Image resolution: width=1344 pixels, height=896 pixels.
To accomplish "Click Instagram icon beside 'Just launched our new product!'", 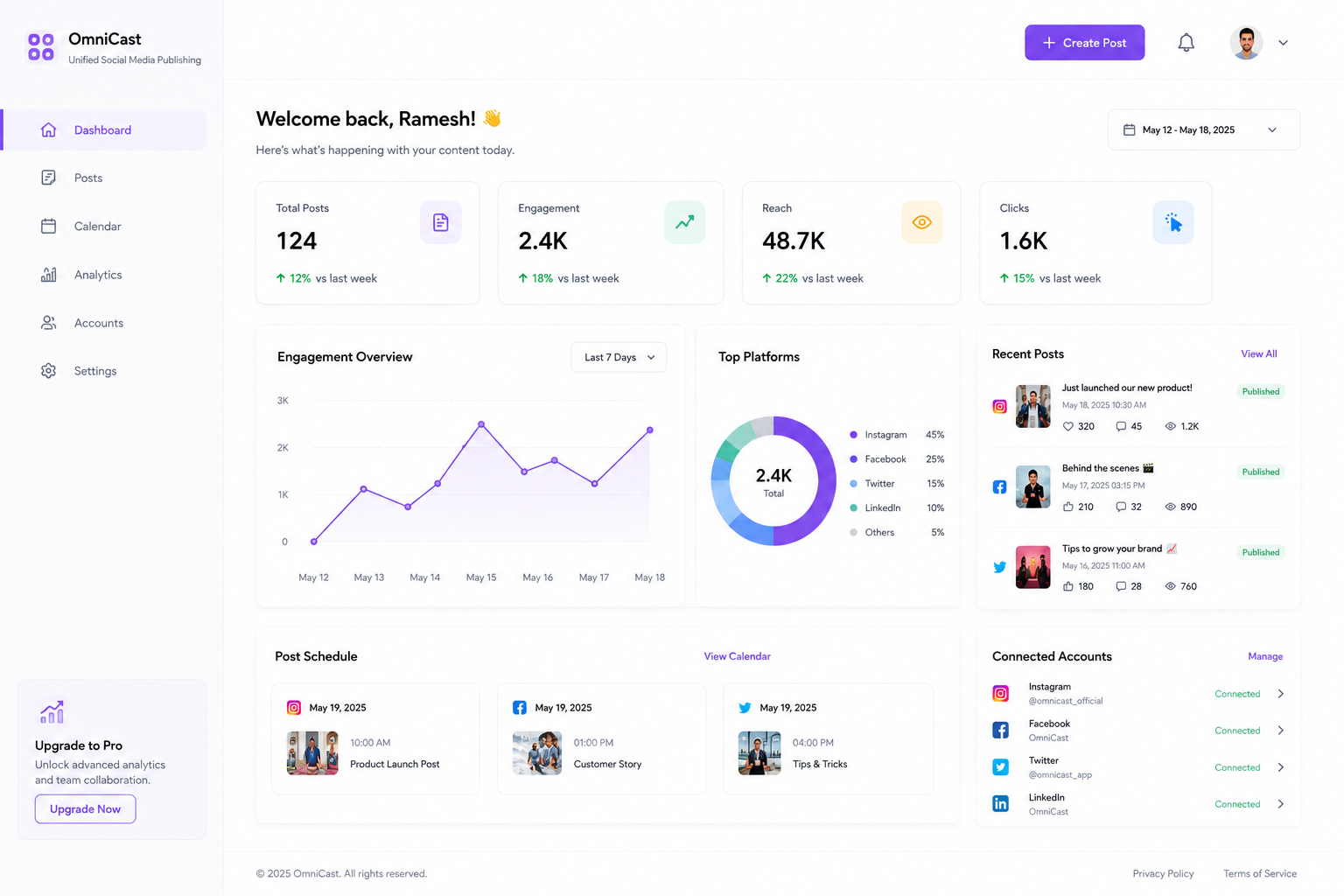I will (x=999, y=407).
